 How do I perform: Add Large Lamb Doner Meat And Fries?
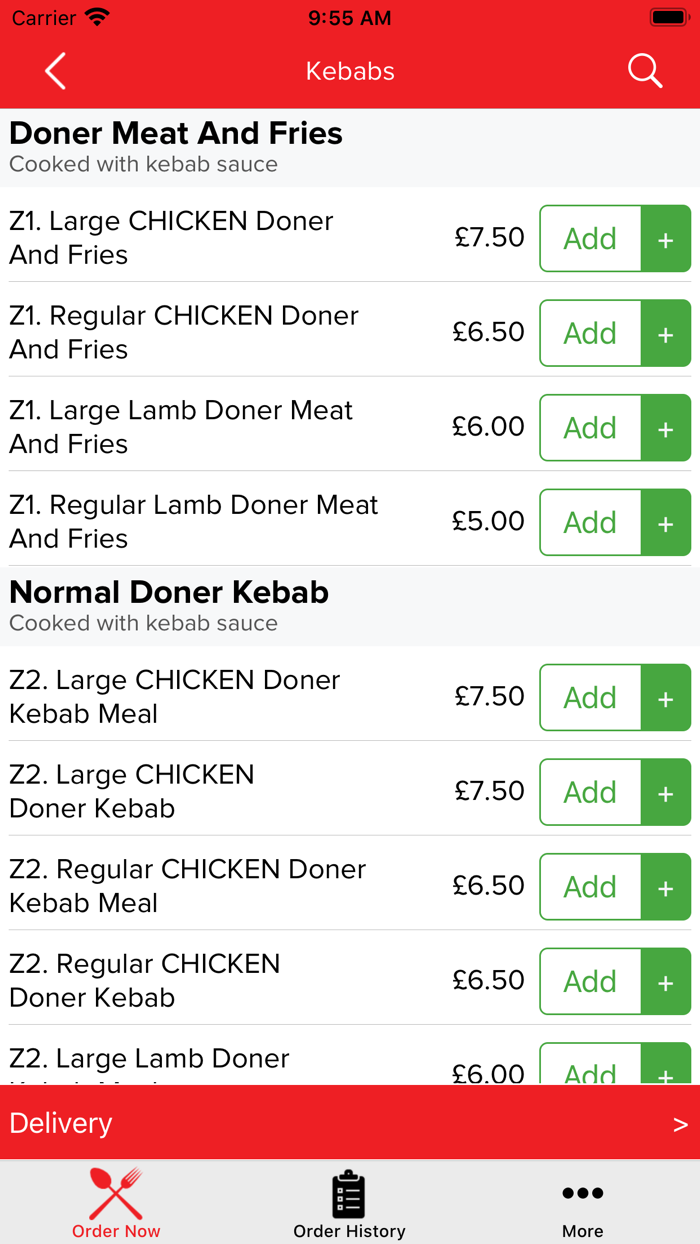(x=590, y=428)
